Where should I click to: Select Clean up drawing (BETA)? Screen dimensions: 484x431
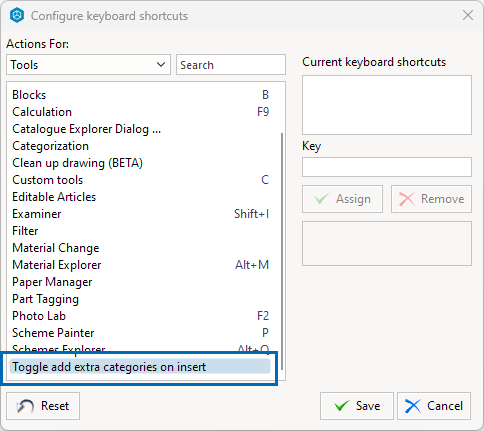coord(140,163)
